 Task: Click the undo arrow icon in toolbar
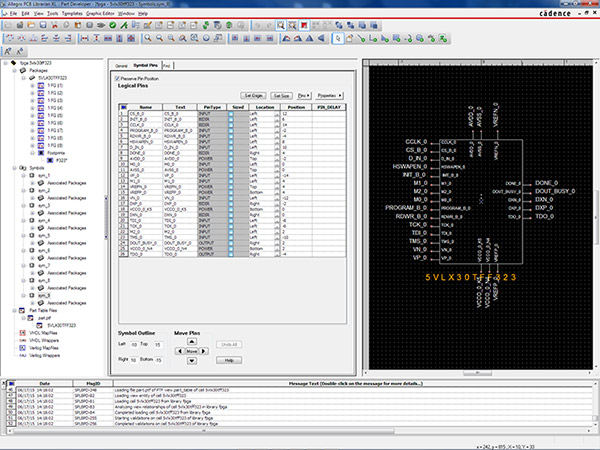(x=258, y=25)
